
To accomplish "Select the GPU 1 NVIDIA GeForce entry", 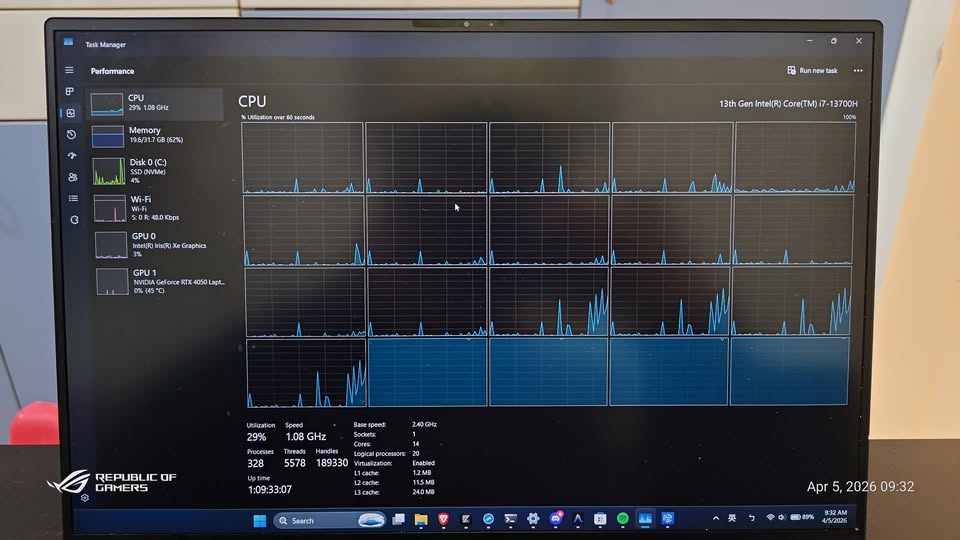I will [161, 282].
